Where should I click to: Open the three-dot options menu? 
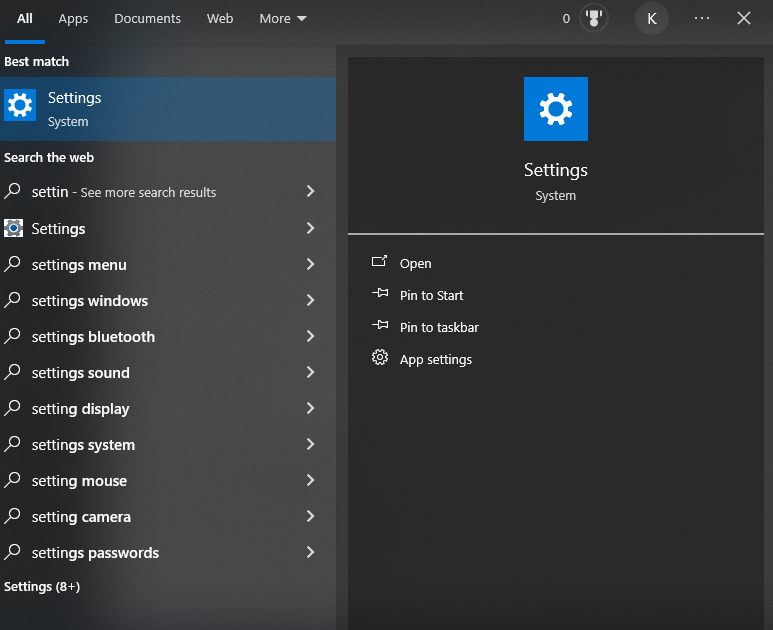(x=702, y=19)
